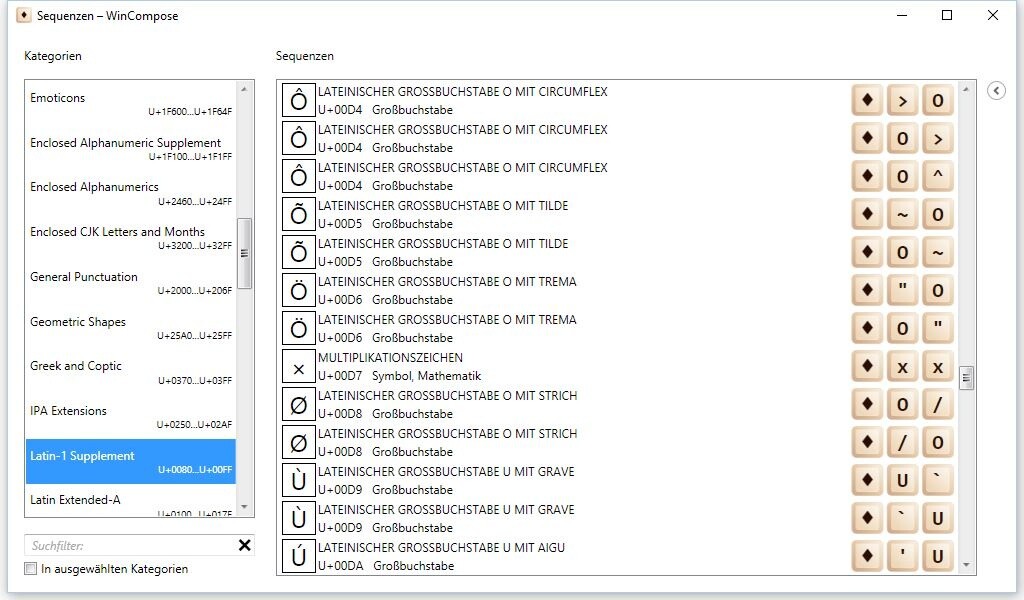1024x600 pixels.
Task: Click the sequence list scroll-down arrow
Action: click(967, 565)
